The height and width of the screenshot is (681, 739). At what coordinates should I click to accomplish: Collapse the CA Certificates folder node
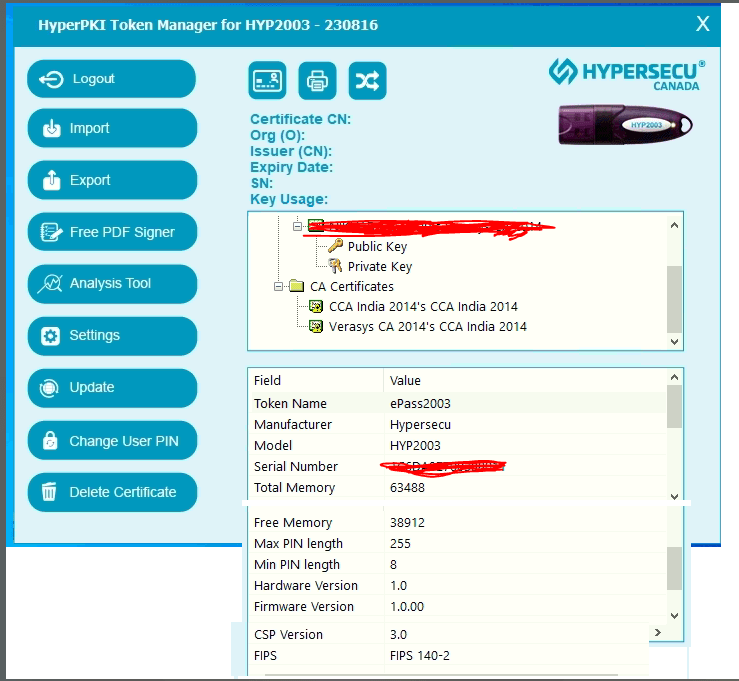point(279,287)
